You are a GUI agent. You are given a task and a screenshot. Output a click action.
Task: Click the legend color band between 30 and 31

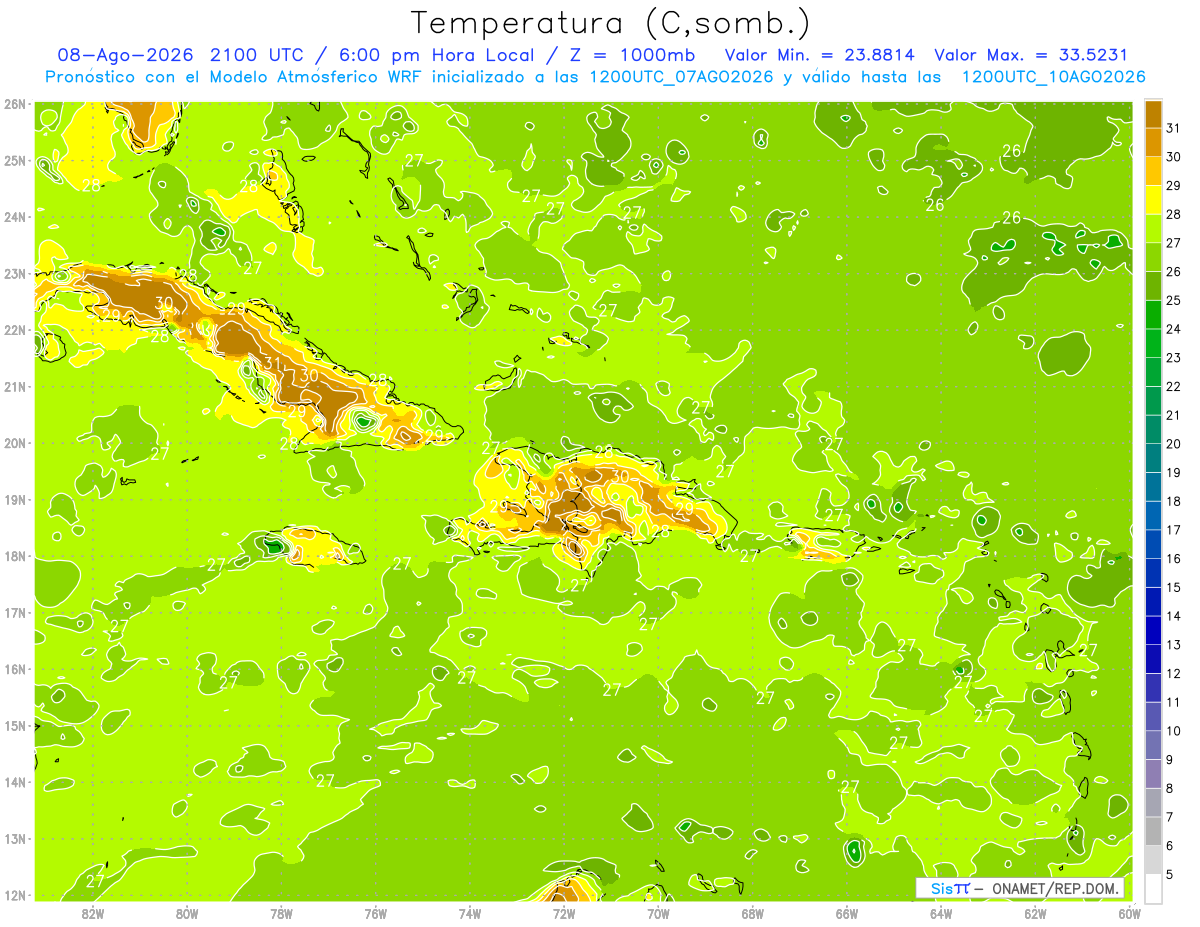[1154, 143]
